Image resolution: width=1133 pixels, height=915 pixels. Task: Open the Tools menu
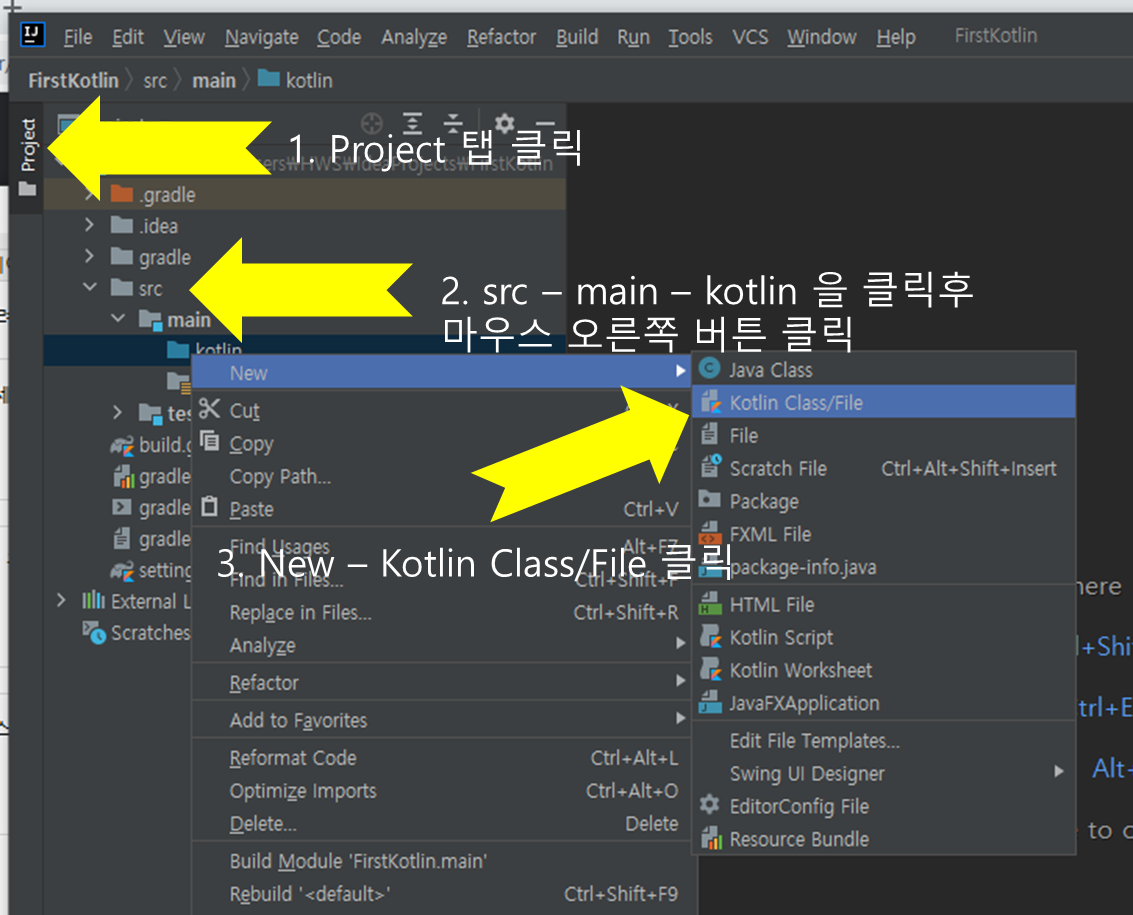690,37
